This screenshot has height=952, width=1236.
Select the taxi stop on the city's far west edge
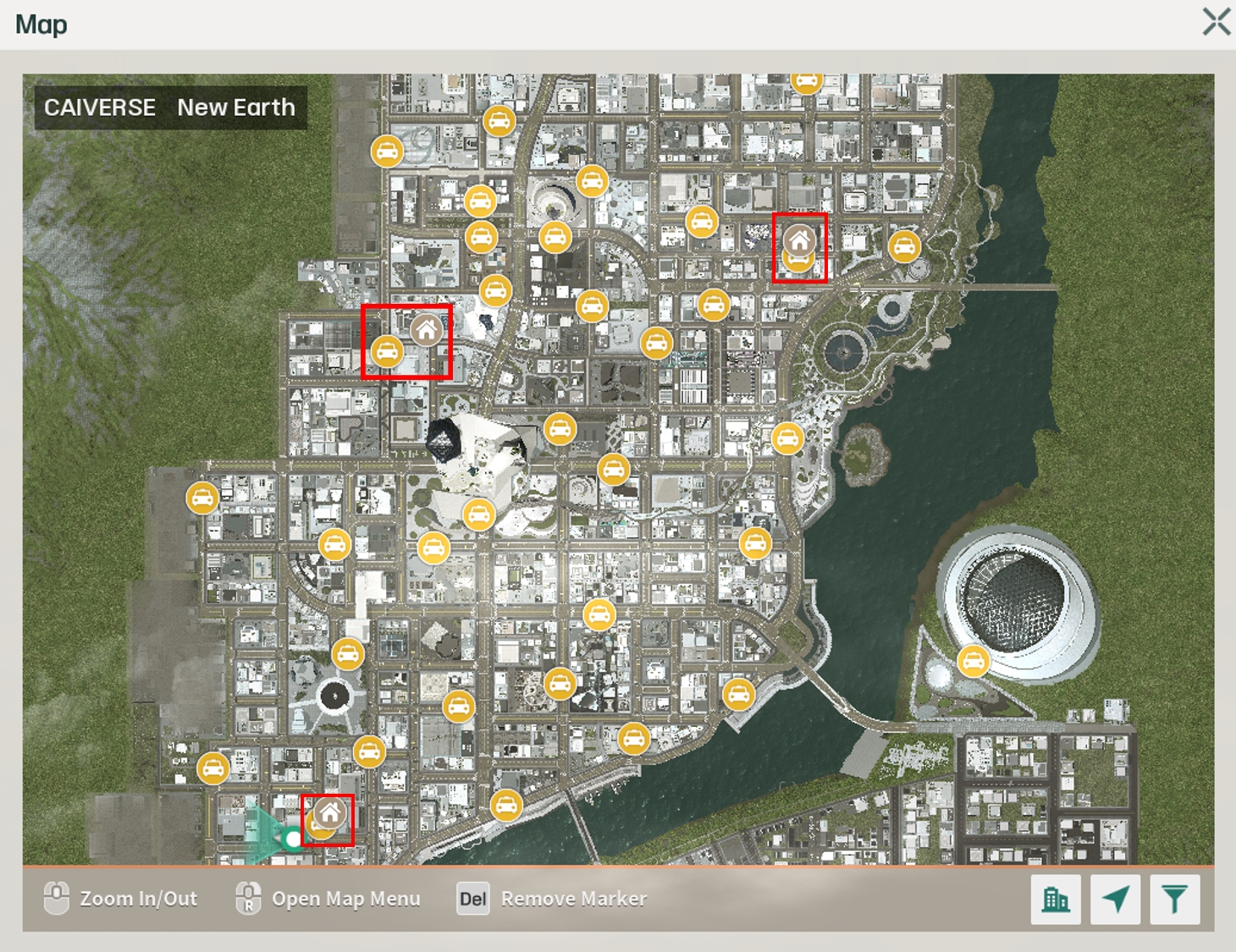click(202, 498)
